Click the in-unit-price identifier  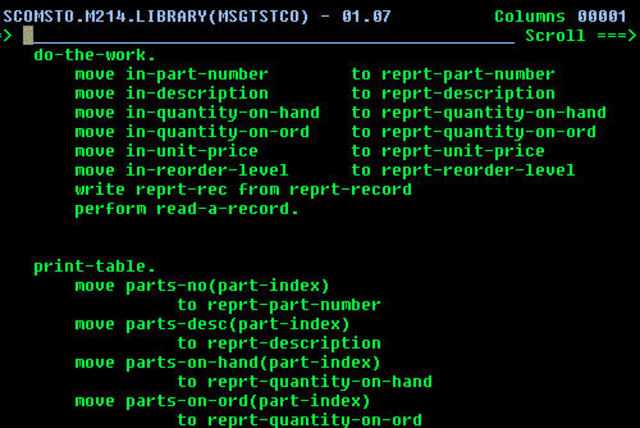point(192,152)
